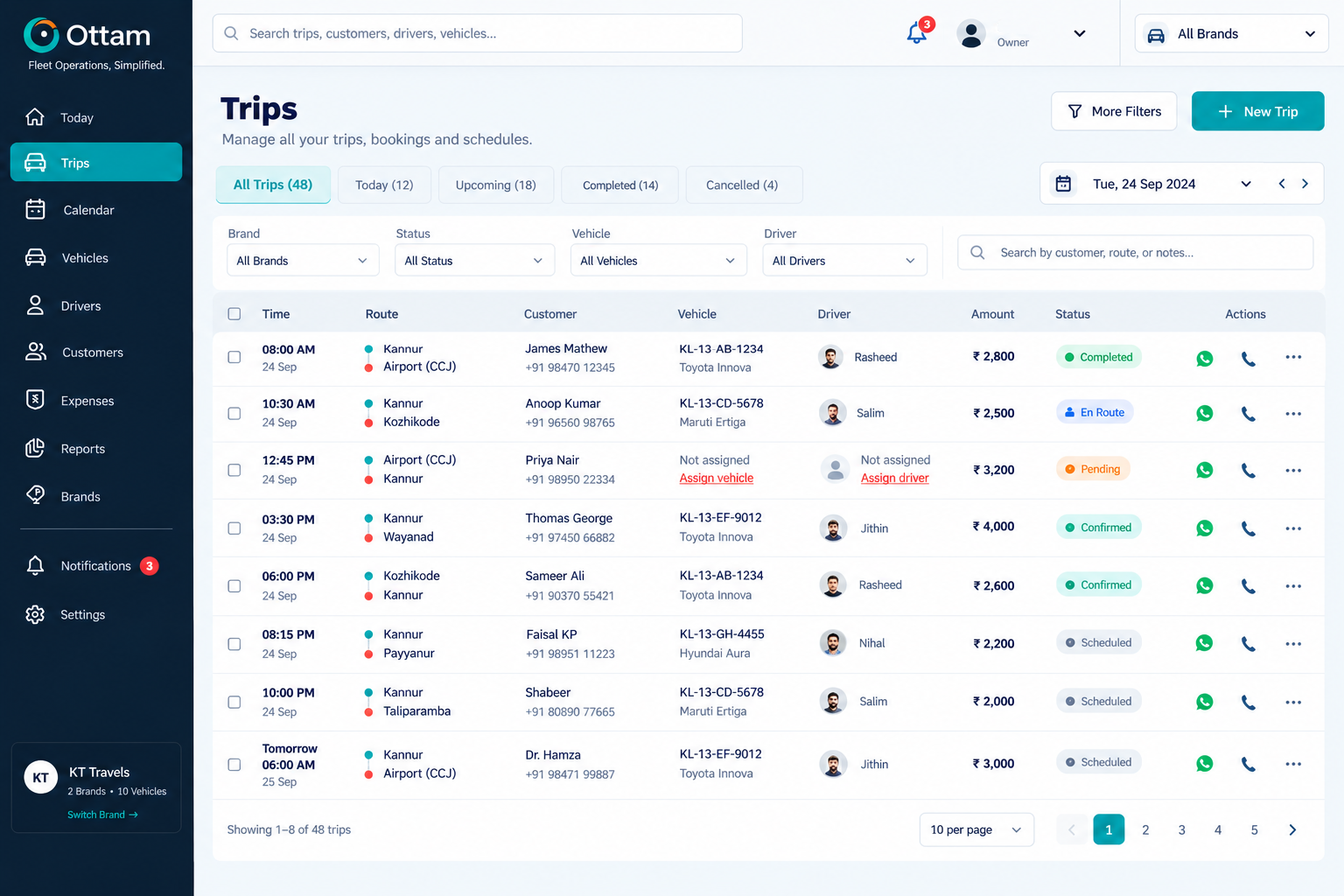Go to next date with right arrow
The height and width of the screenshot is (896, 1344).
pos(1305,184)
